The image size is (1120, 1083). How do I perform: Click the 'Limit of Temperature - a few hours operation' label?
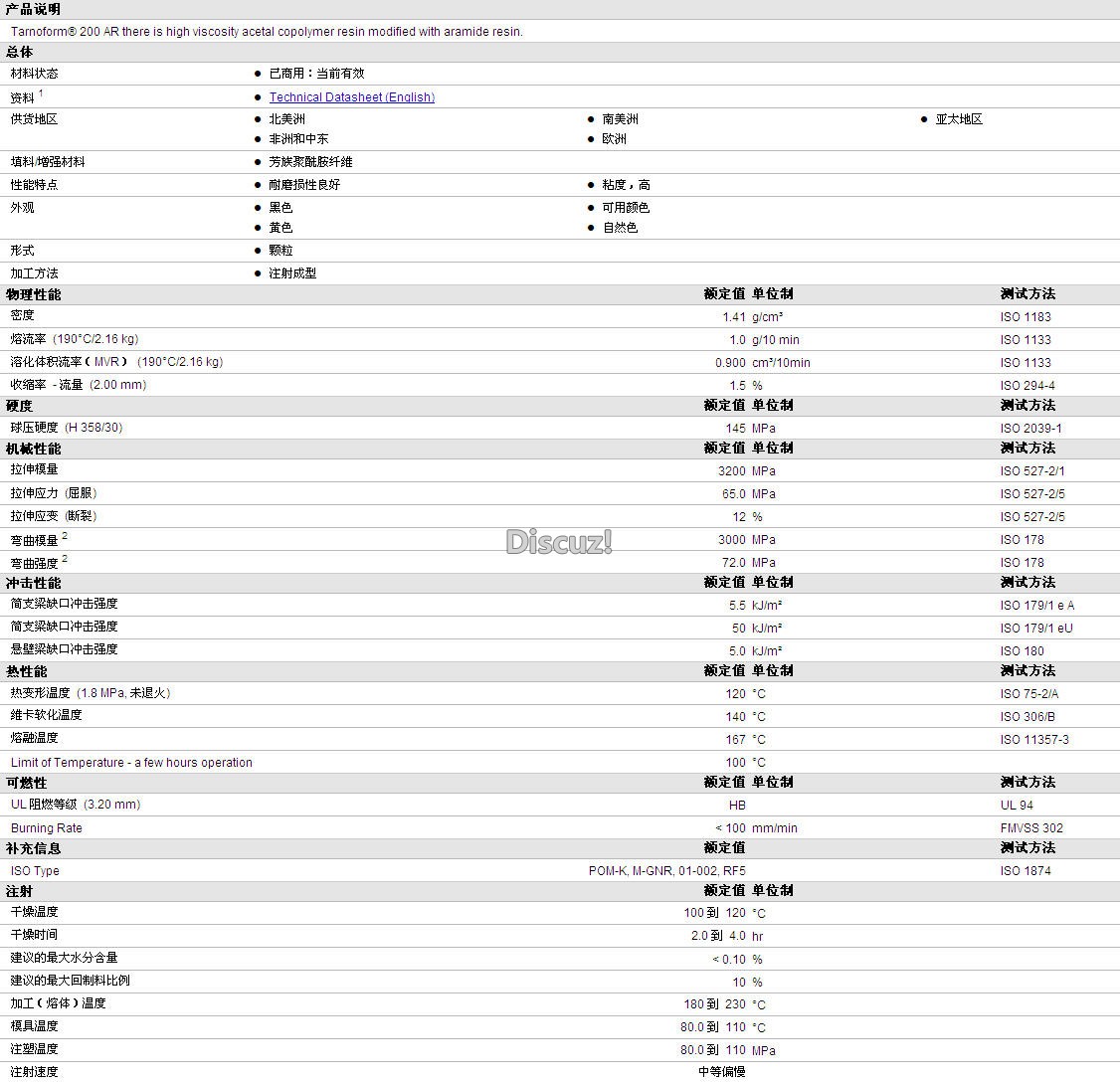point(131,763)
